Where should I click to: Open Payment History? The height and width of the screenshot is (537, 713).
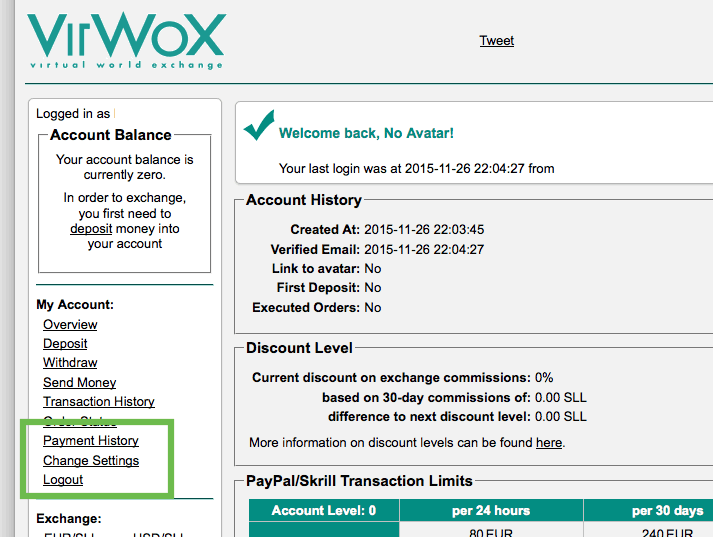[91, 440]
